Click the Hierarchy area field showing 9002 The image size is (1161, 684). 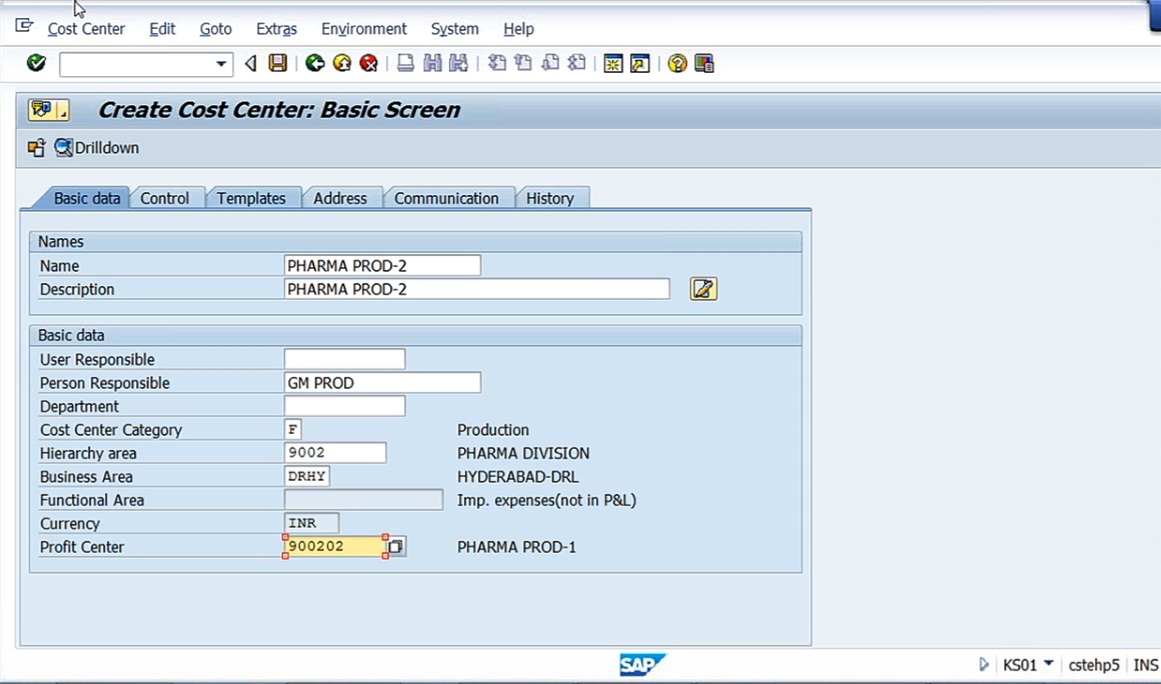(335, 452)
